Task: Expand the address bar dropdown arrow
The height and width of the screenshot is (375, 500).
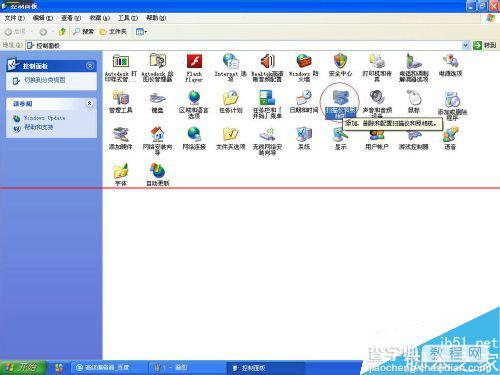Action: pyautogui.click(x=466, y=45)
